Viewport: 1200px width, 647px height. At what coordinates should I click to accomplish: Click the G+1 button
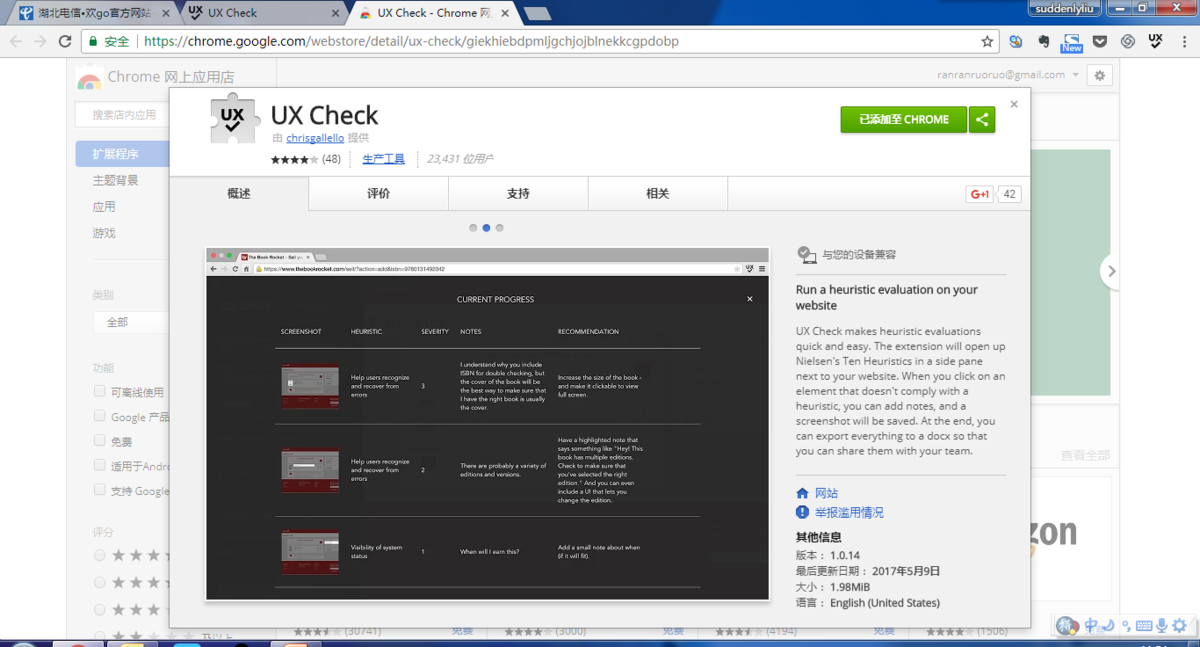pyautogui.click(x=979, y=194)
